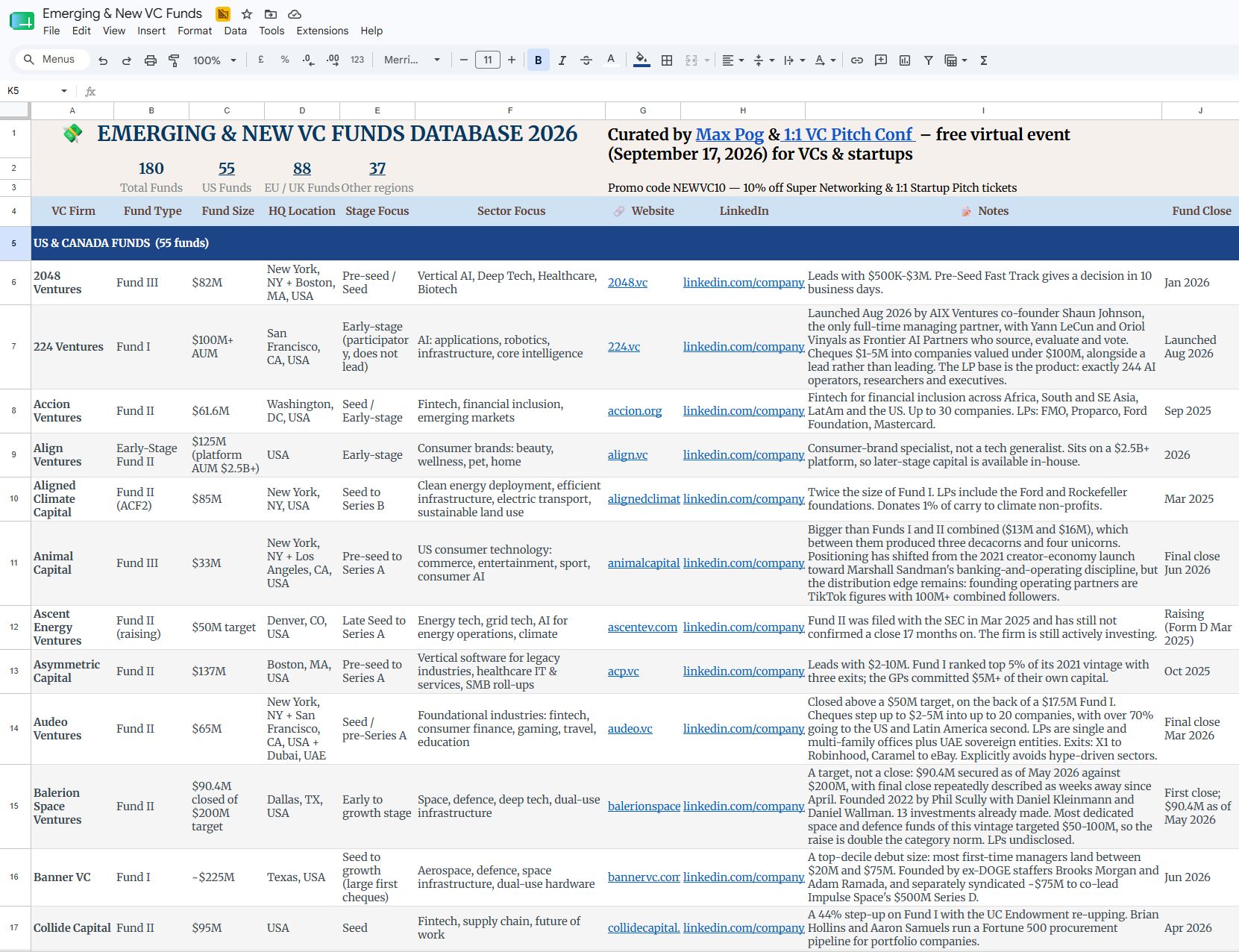
Task: Toggle italic formatting
Action: tap(562, 60)
